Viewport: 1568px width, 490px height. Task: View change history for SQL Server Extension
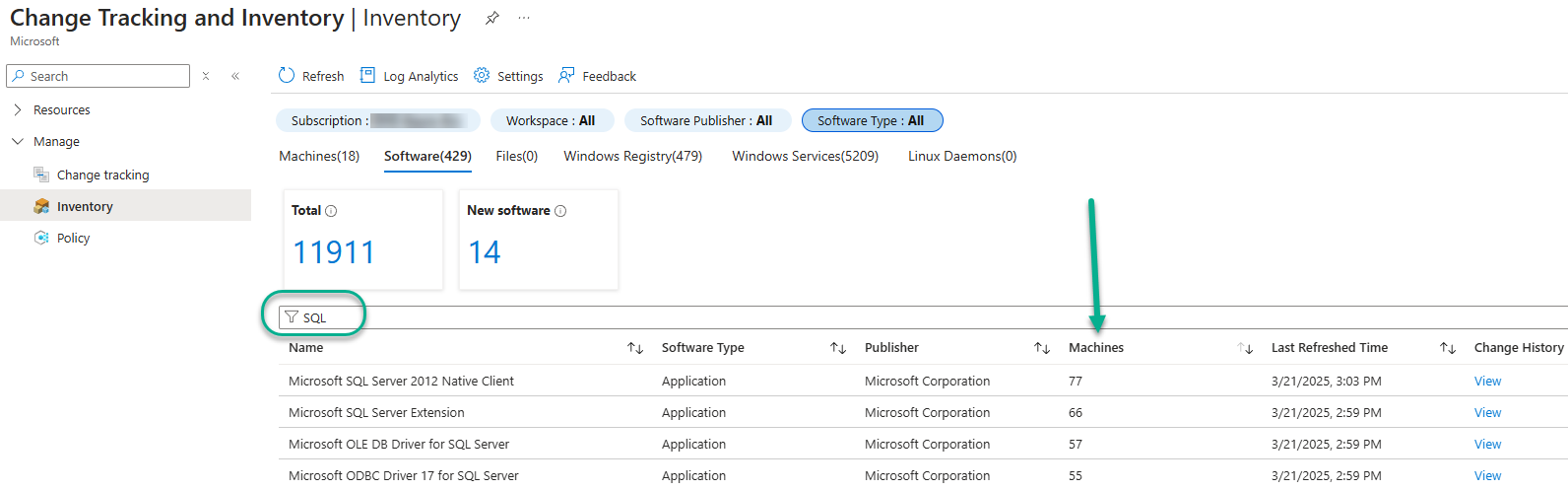coord(1487,413)
